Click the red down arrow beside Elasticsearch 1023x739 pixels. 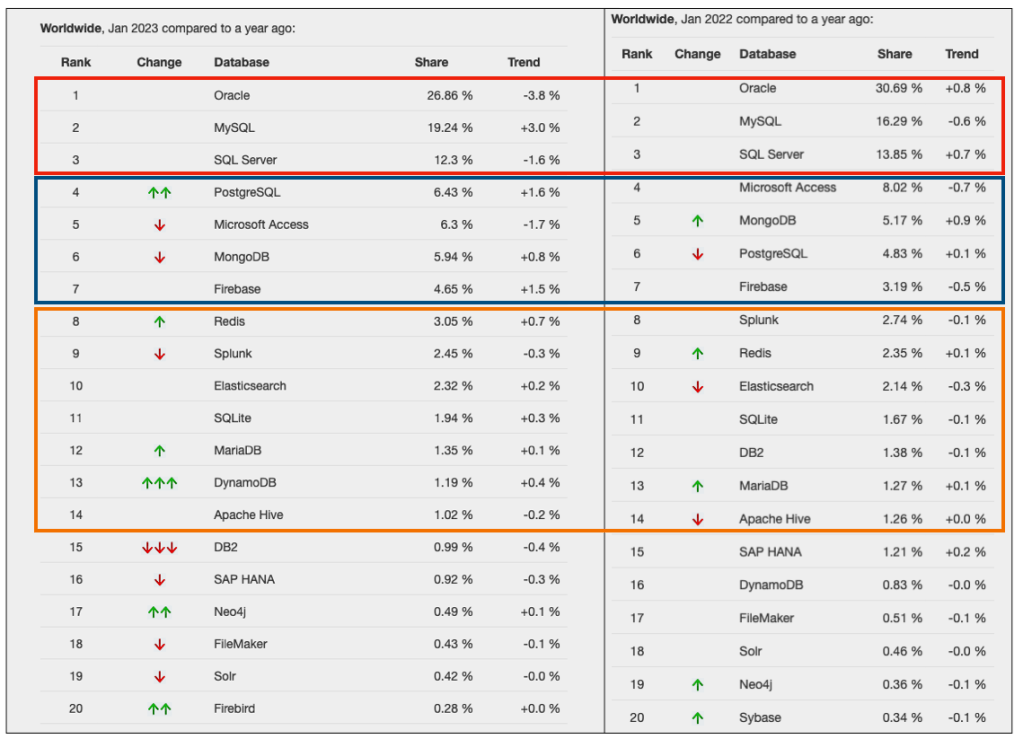tap(697, 388)
